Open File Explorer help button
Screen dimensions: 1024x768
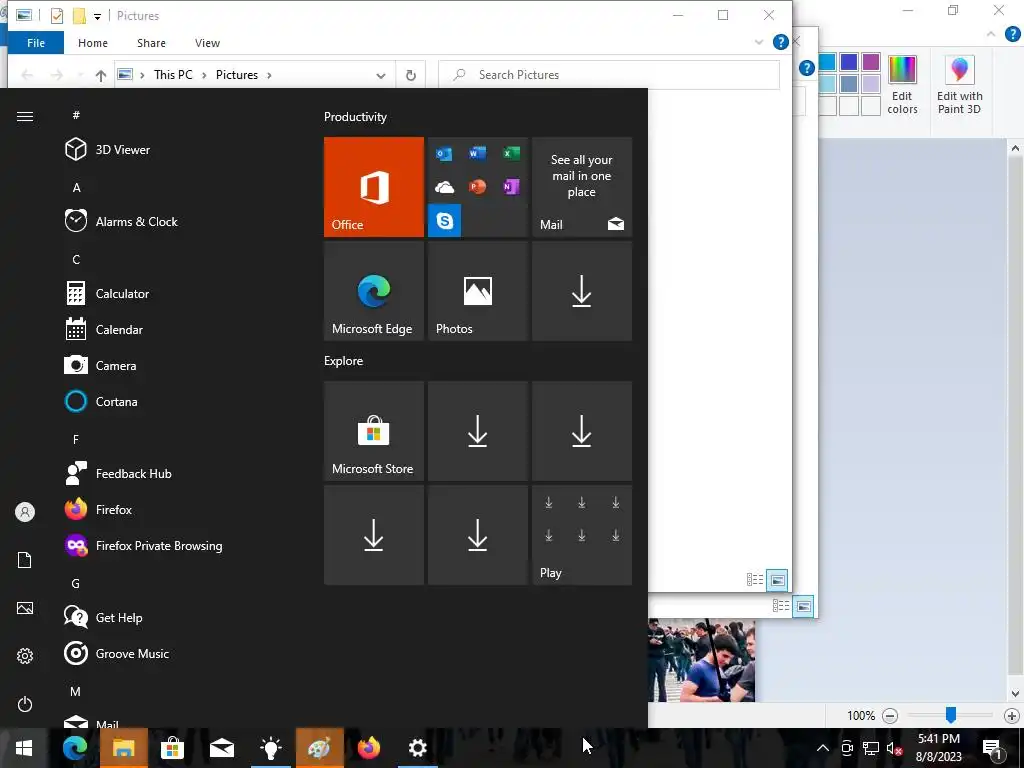[x=780, y=42]
